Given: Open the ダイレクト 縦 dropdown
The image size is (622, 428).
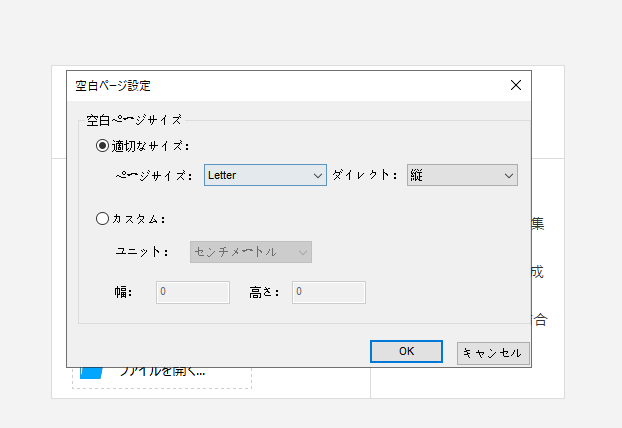Looking at the screenshot, I should 462,175.
